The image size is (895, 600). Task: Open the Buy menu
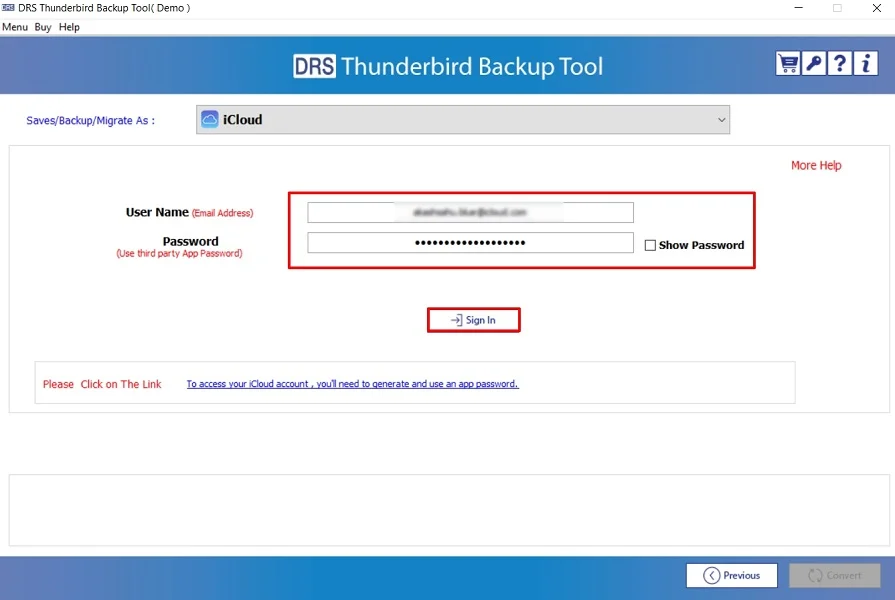tap(41, 27)
